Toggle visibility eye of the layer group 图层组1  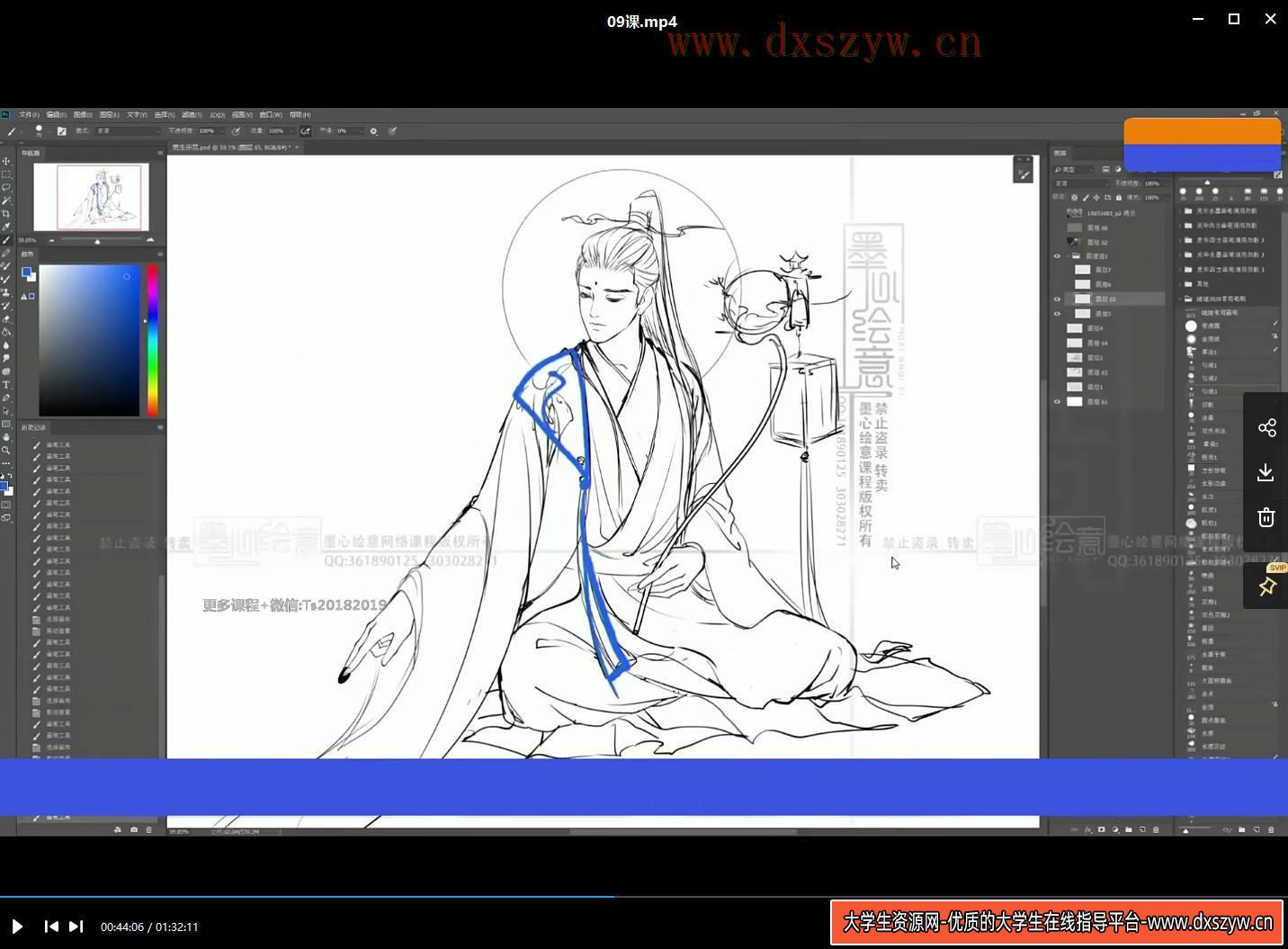(1057, 255)
